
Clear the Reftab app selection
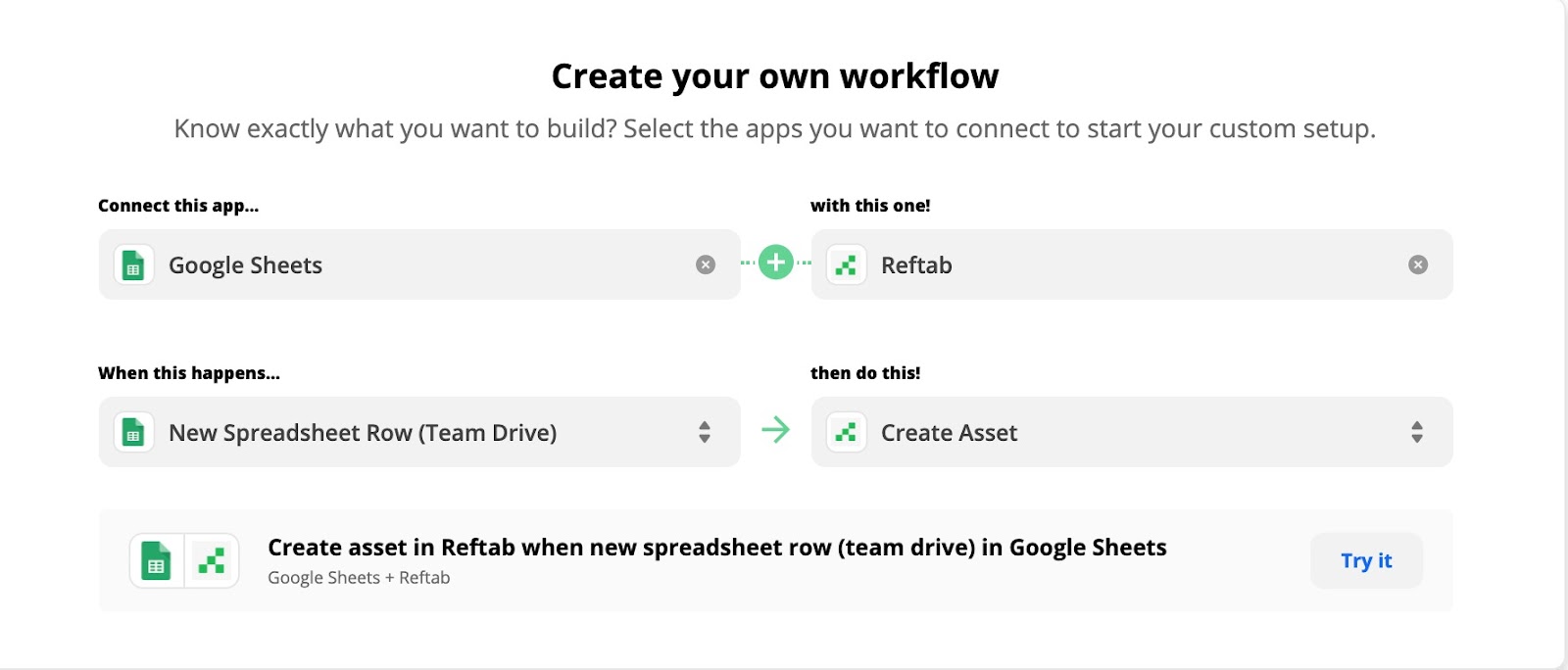click(x=1418, y=264)
